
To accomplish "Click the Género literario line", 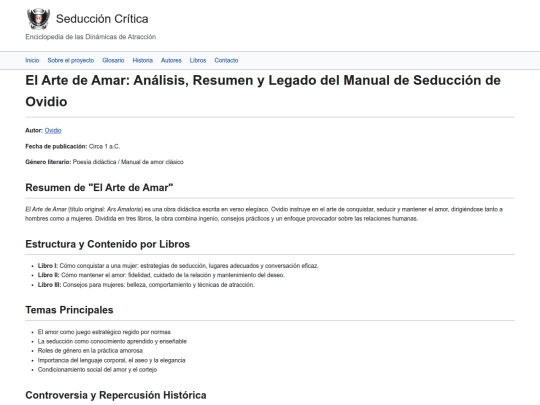I will coord(104,162).
